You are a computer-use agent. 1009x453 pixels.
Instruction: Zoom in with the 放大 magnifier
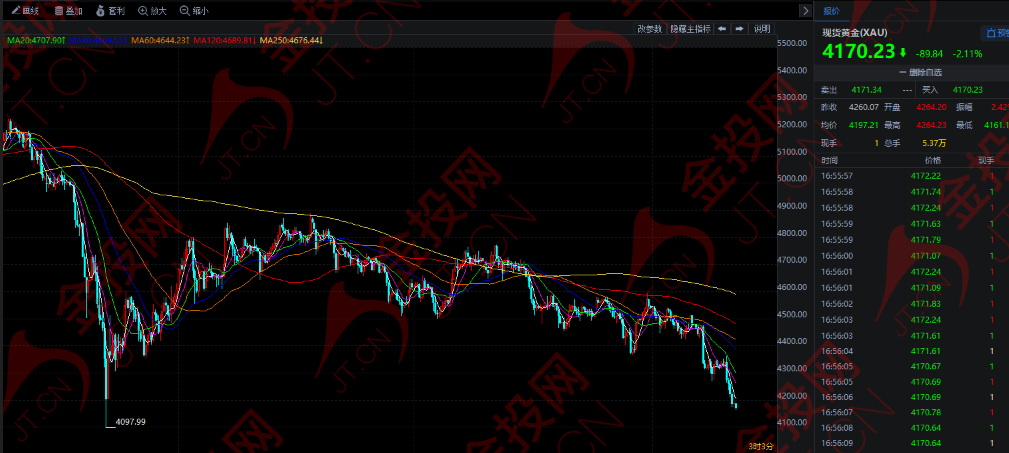pyautogui.click(x=153, y=10)
